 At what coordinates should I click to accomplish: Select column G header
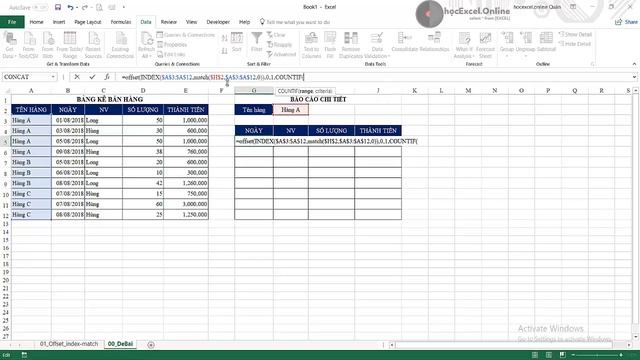254,91
